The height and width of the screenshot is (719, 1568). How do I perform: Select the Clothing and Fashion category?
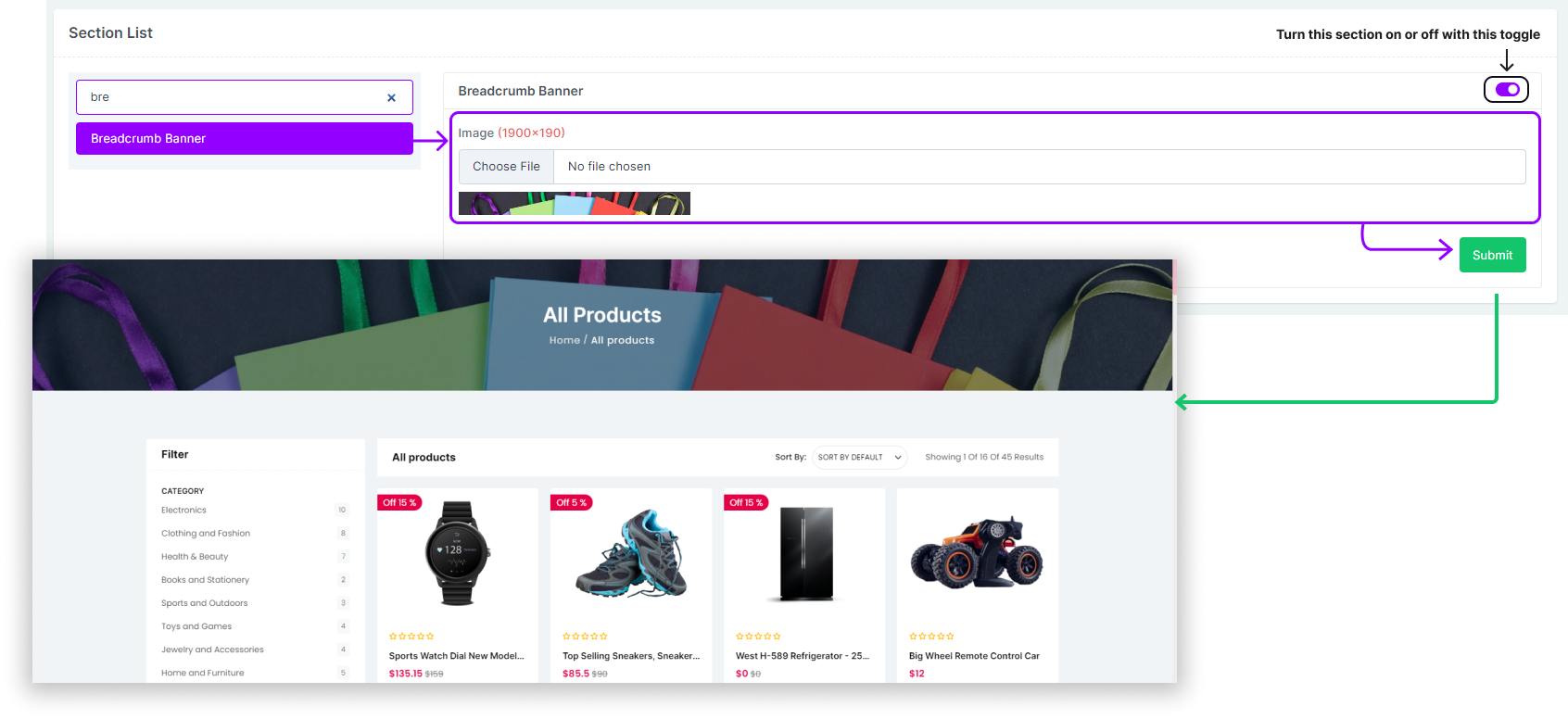(206, 534)
